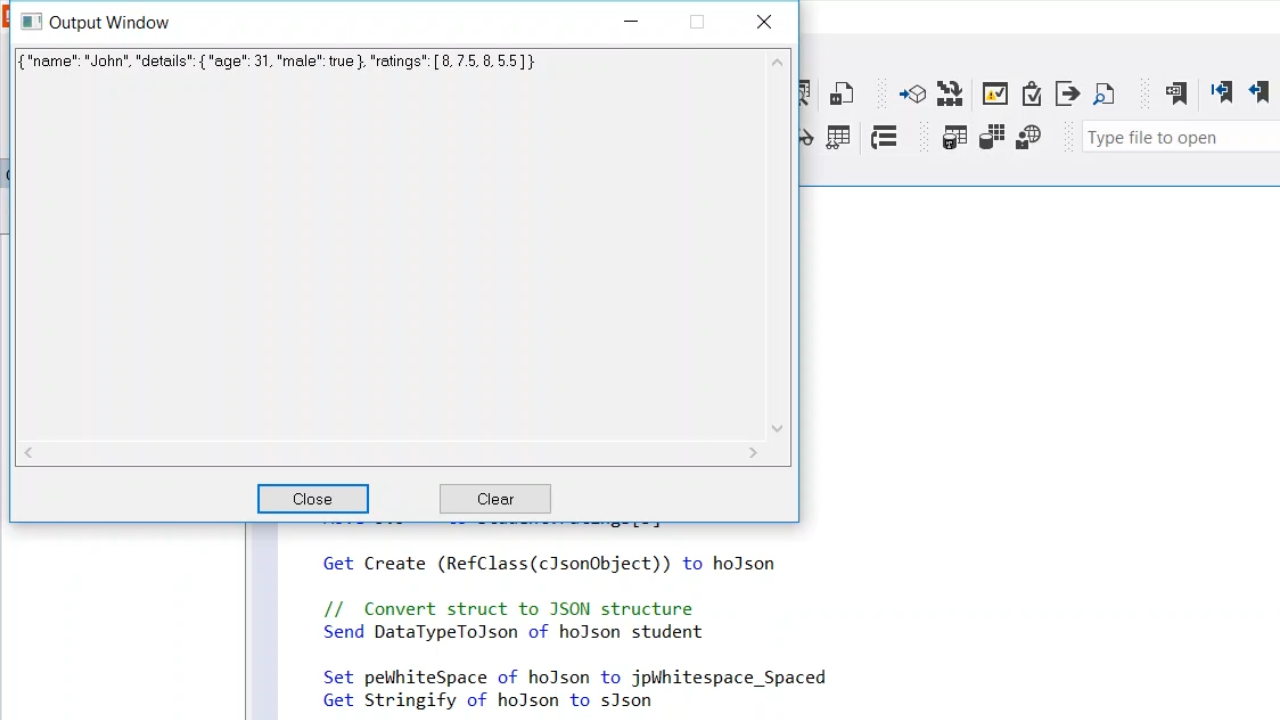Click the database with table icon
1280x720 pixels.
[x=955, y=138]
